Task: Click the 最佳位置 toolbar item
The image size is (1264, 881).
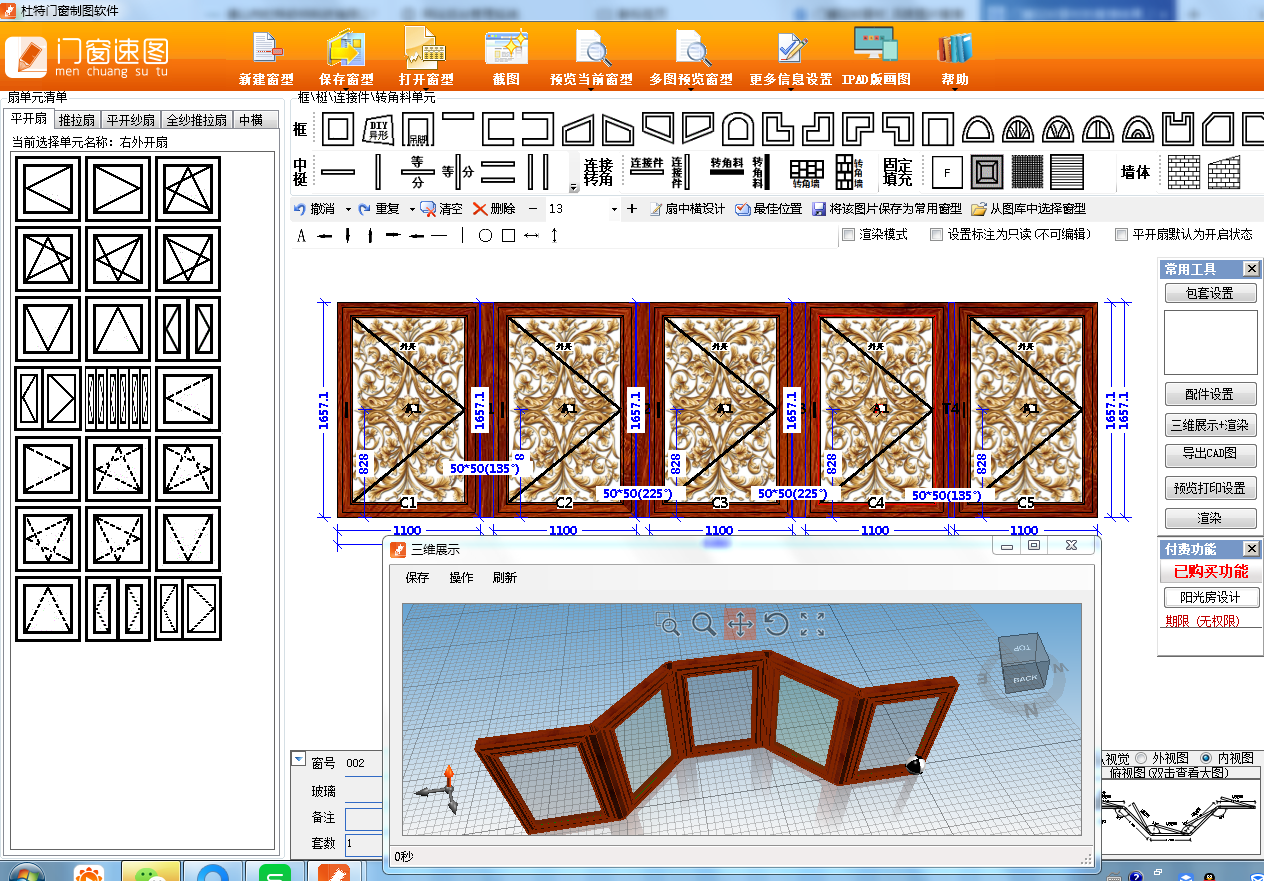Action: [768, 209]
